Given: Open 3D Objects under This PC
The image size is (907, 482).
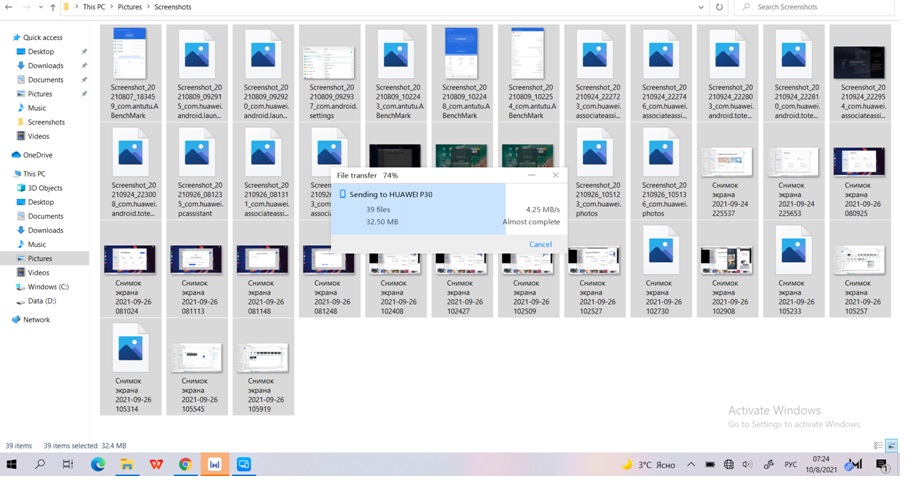Looking at the screenshot, I should click(45, 188).
